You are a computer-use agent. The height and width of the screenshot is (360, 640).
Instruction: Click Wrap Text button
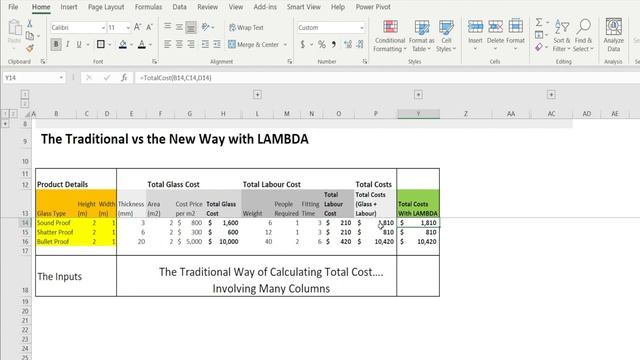[246, 27]
